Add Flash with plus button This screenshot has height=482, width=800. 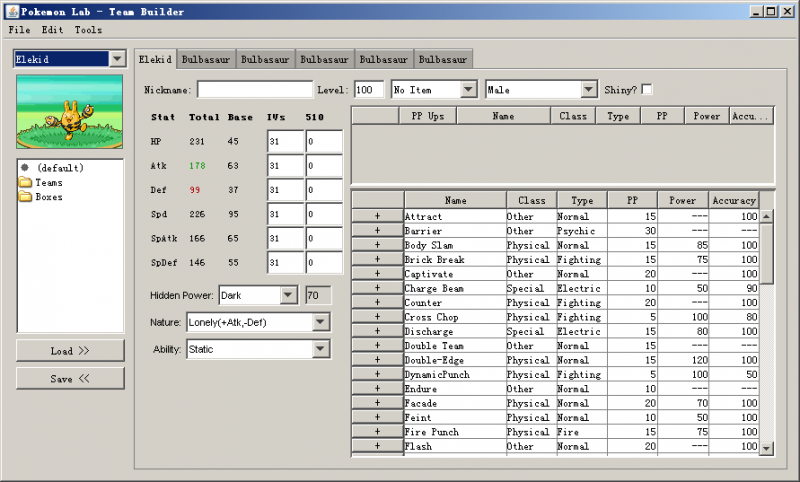coord(378,446)
